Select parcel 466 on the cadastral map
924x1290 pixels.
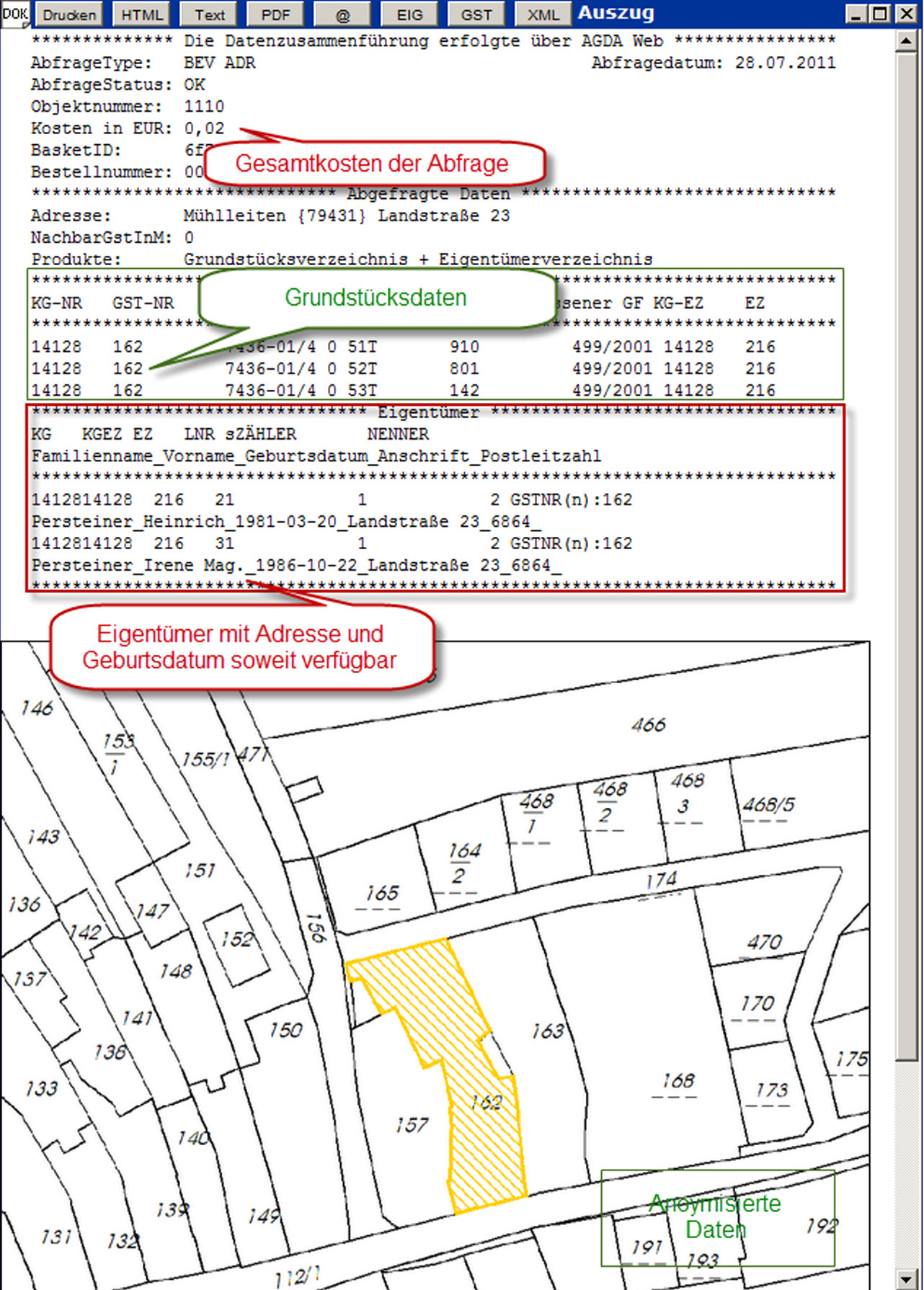(648, 725)
